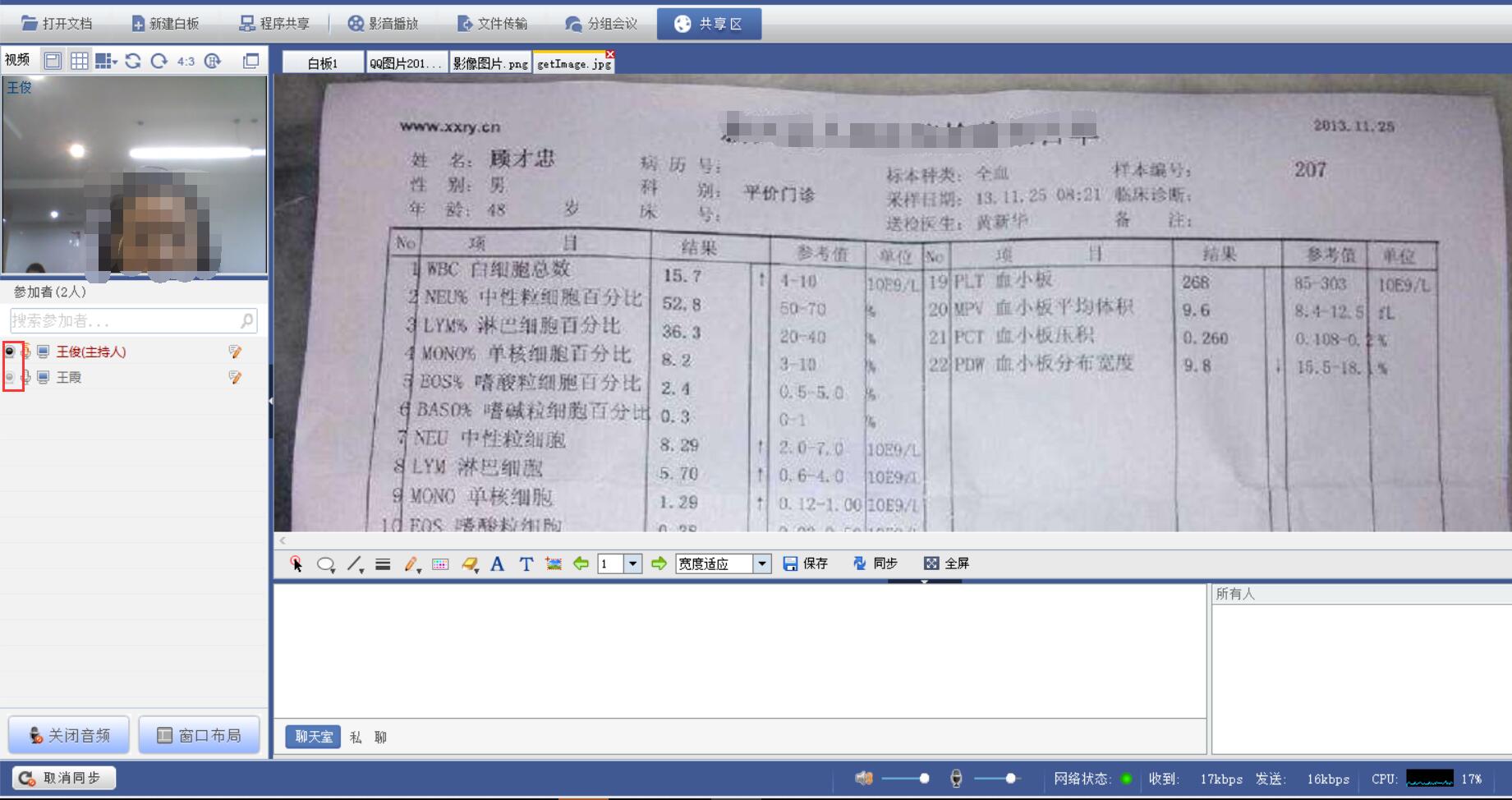Screen dimensions: 1512x800
Task: Toggle camera for host 王俊
Action: coord(10,352)
